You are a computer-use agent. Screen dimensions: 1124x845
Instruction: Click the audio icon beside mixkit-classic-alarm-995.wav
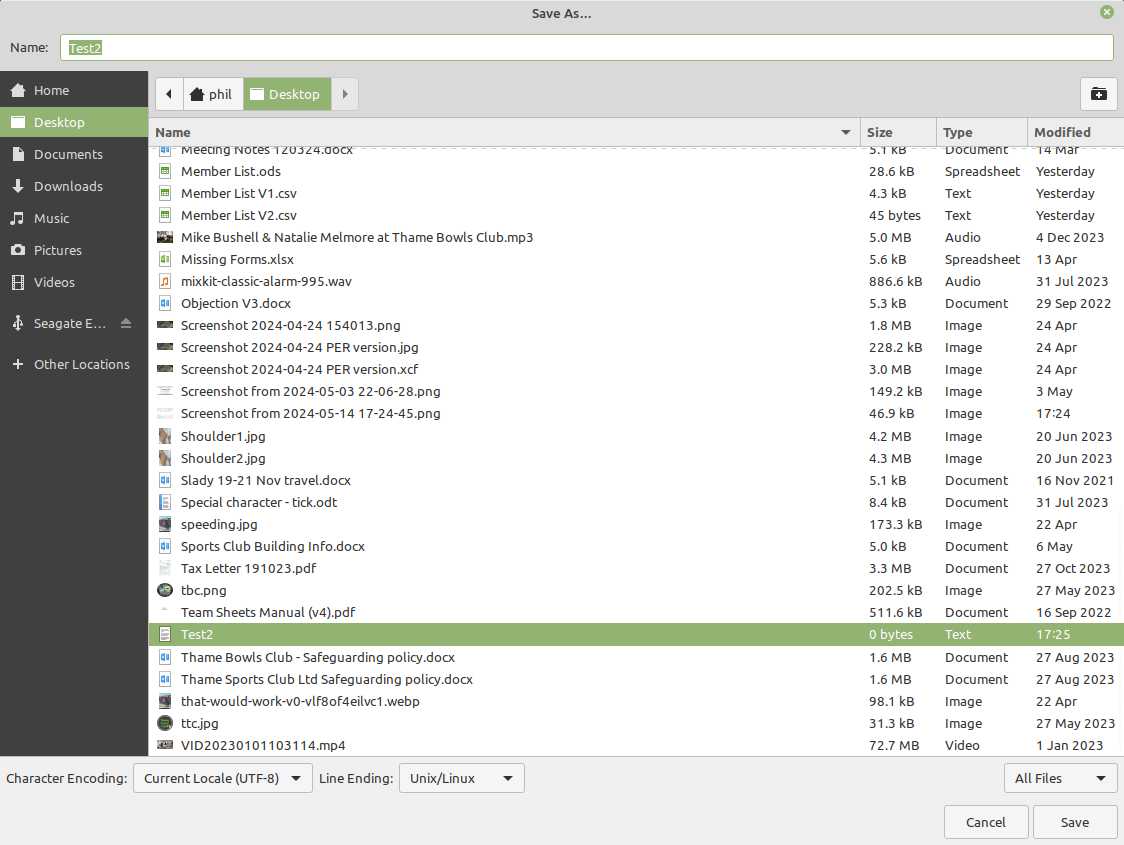tap(165, 281)
